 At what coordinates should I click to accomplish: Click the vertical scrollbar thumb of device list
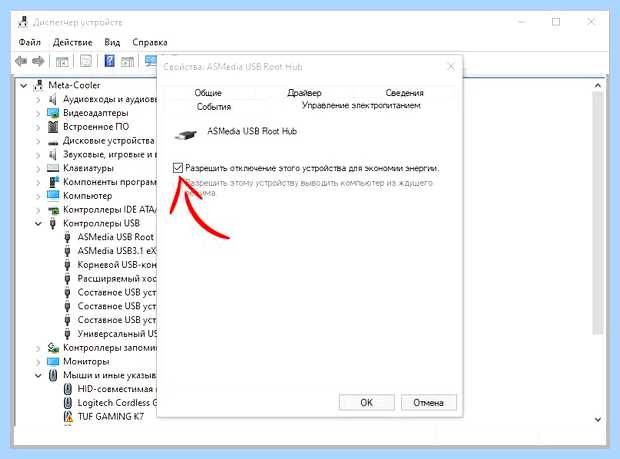(x=598, y=213)
